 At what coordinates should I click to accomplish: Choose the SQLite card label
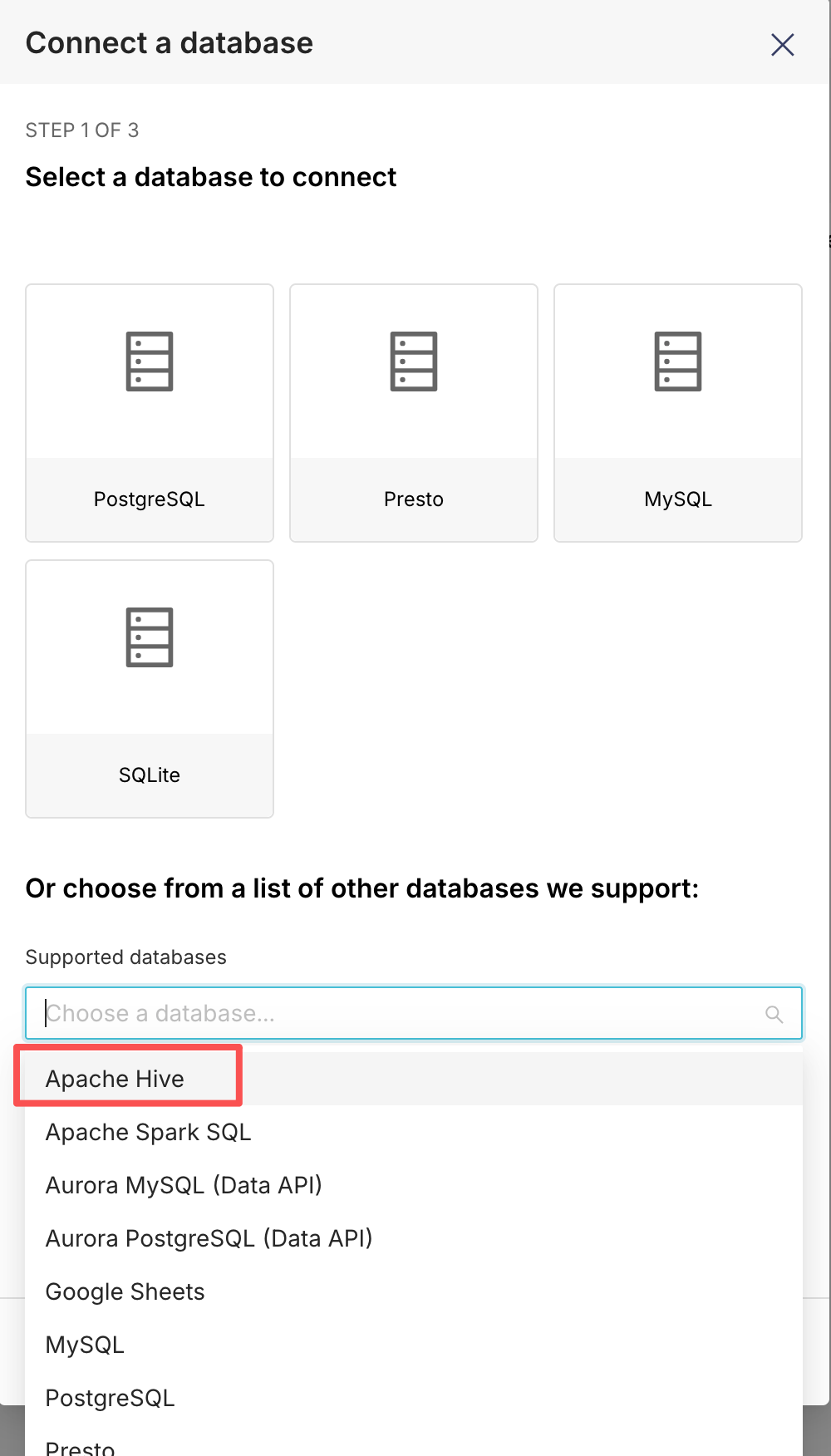tap(150, 775)
